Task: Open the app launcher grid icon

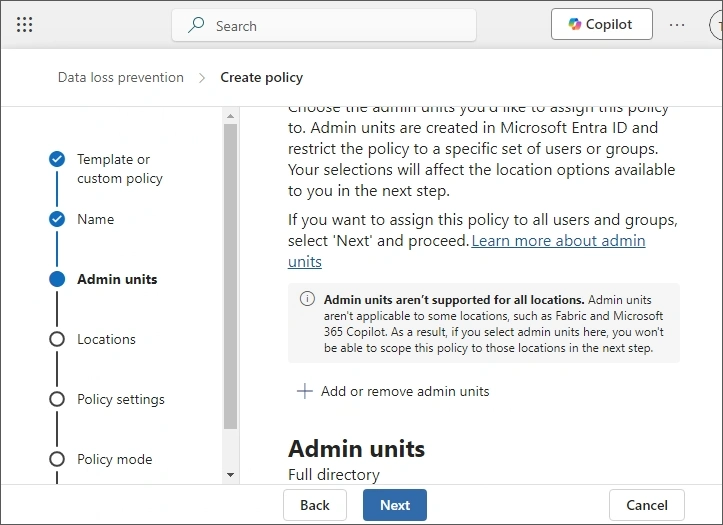Action: coord(24,24)
